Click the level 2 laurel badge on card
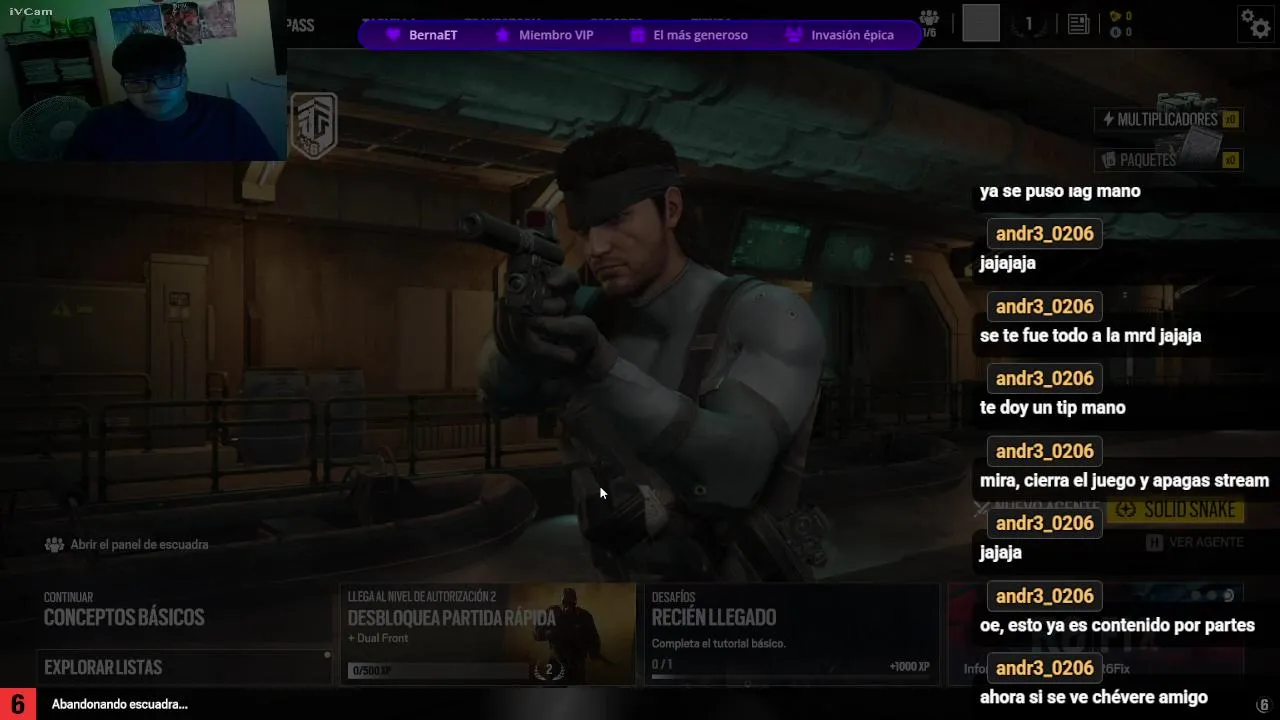This screenshot has height=720, width=1280. 548,670
